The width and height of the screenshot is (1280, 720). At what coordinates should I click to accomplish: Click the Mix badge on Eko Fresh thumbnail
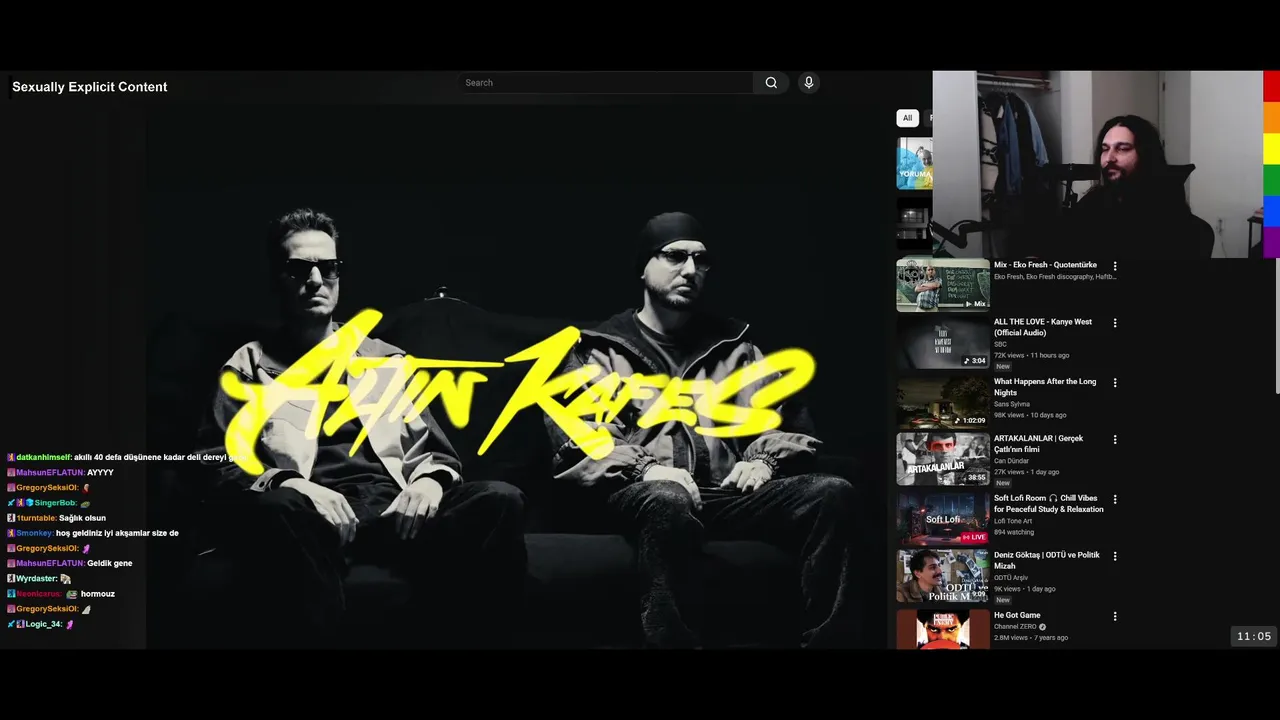tap(975, 304)
